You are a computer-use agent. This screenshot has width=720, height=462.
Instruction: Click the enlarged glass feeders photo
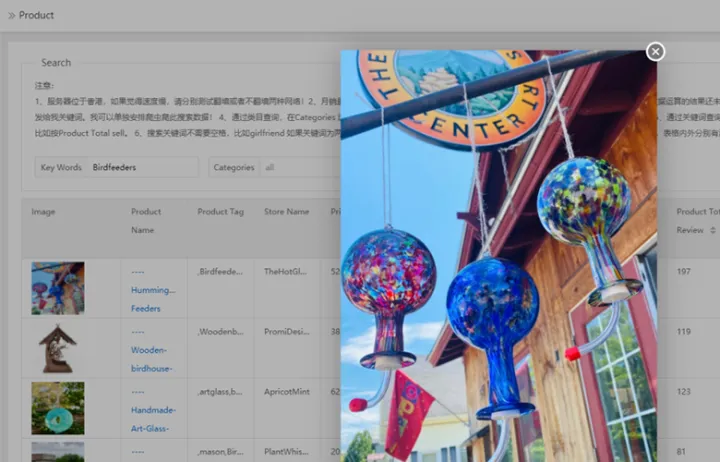click(x=498, y=256)
